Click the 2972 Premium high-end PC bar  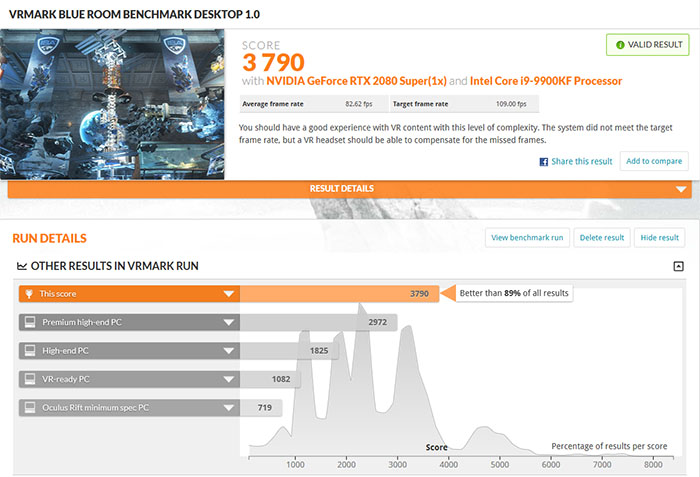tap(318, 322)
